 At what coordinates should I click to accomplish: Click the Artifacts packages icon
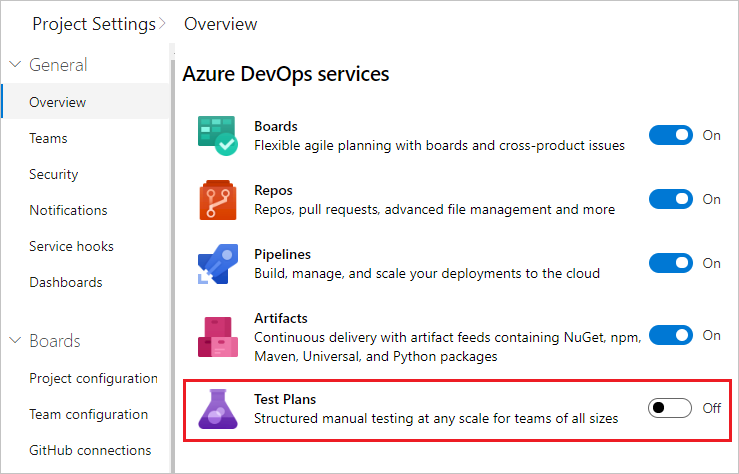(x=218, y=337)
